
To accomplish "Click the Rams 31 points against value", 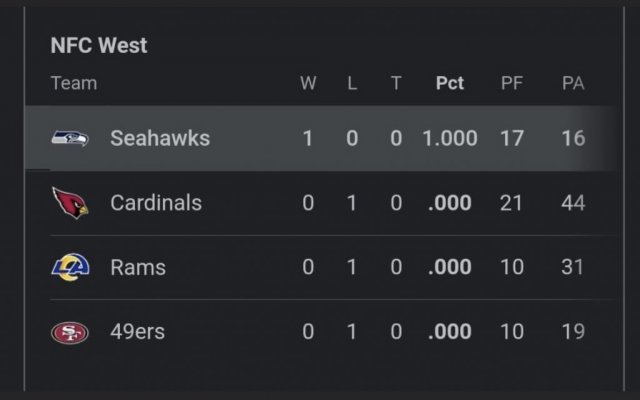I will coord(572,267).
